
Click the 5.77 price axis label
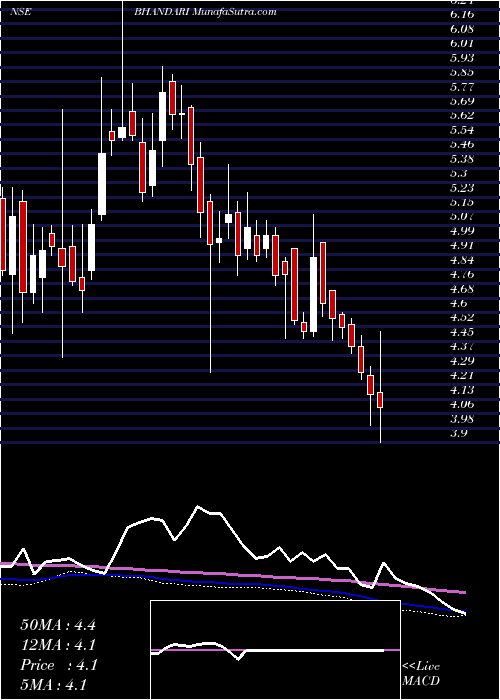tap(462, 87)
